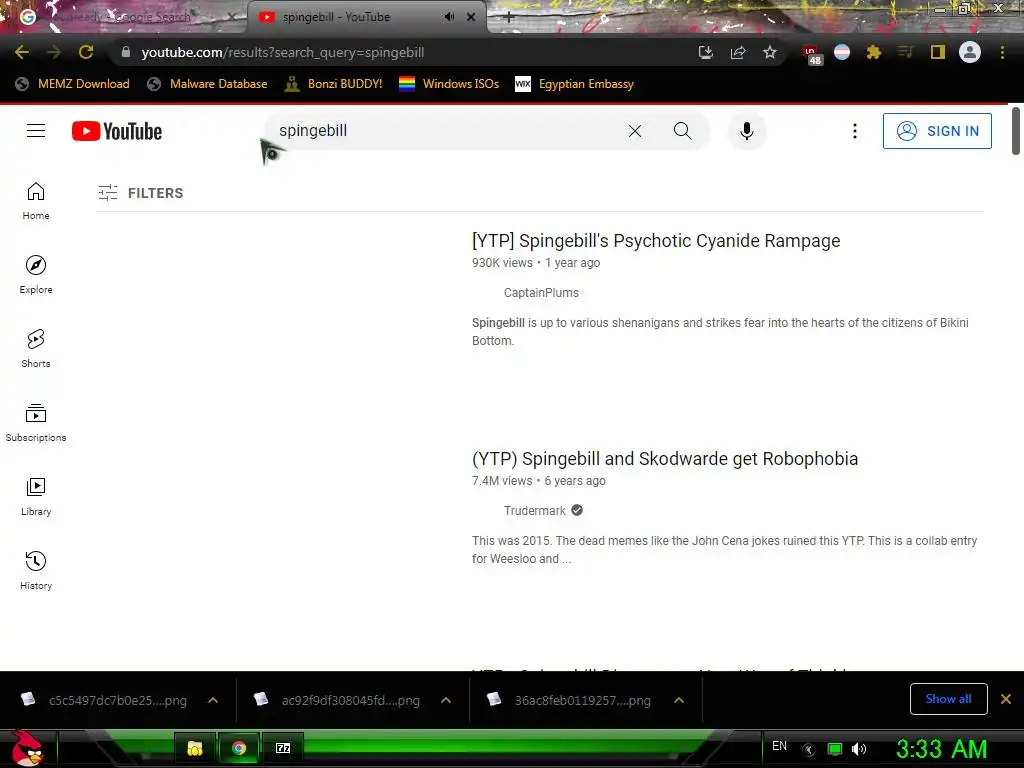The width and height of the screenshot is (1024, 768).
Task: Open the YouTube hamburger guide menu
Action: point(36,131)
